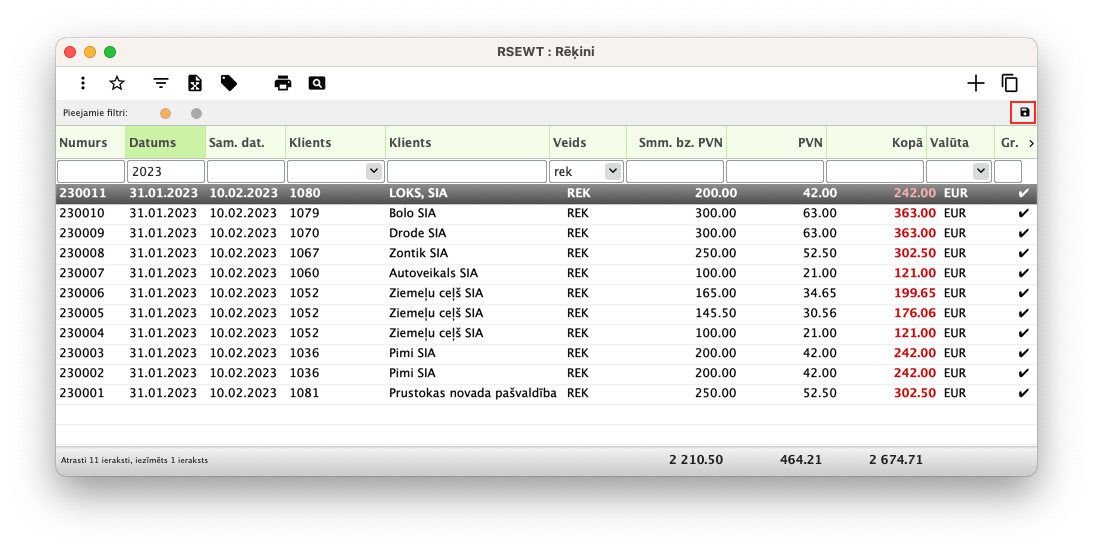Select invoice number 230004
This screenshot has width=1093, height=550.
coord(82,333)
